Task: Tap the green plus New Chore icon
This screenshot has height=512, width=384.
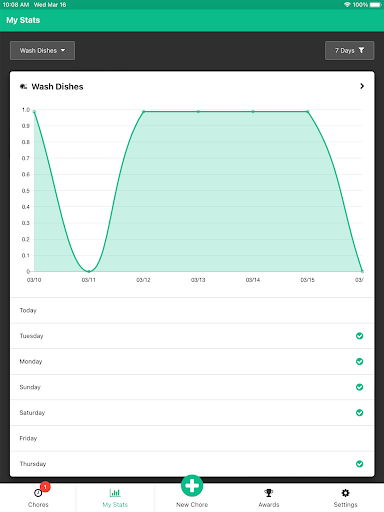Action: click(x=192, y=486)
